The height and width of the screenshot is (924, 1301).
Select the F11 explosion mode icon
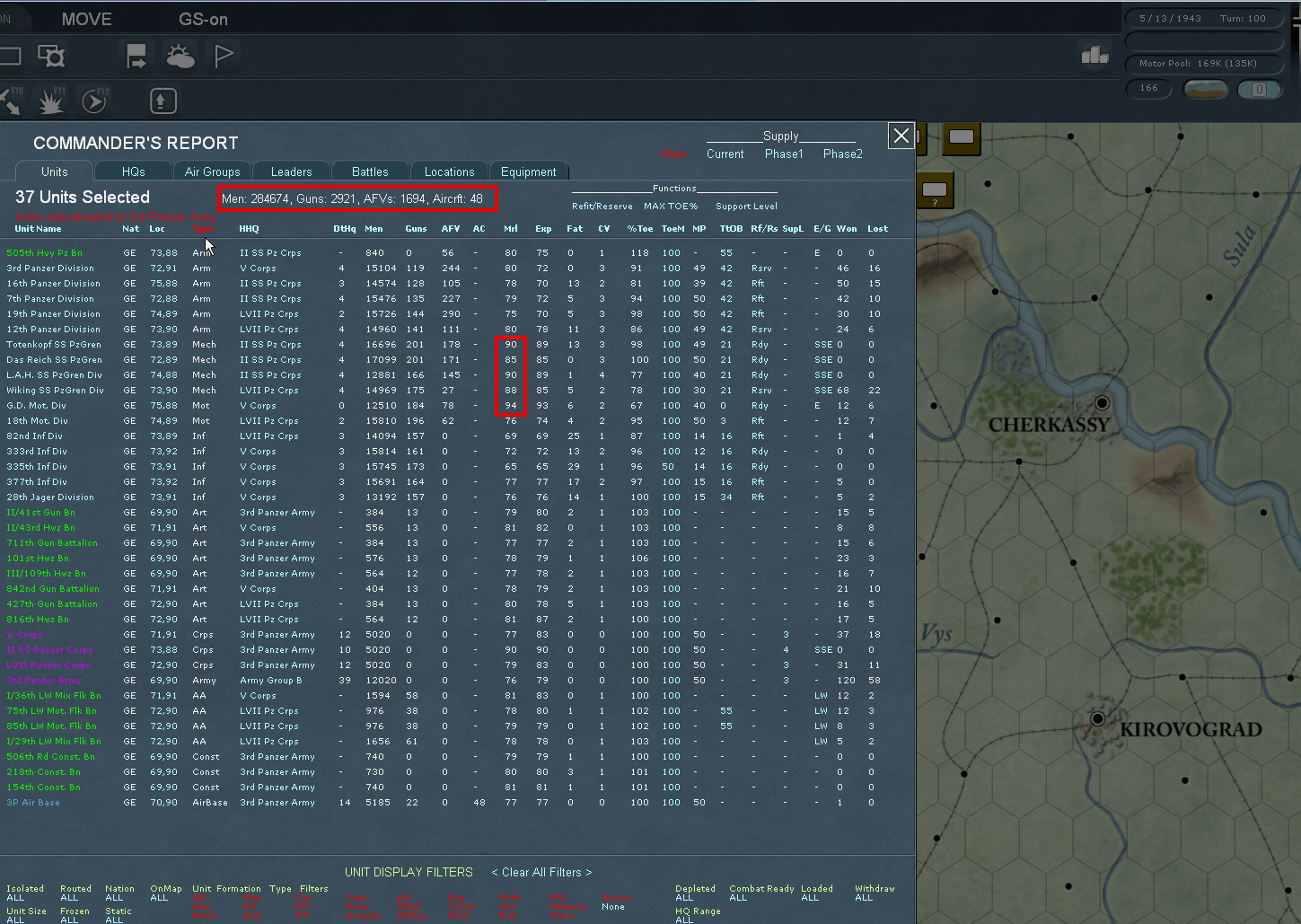tap(52, 101)
